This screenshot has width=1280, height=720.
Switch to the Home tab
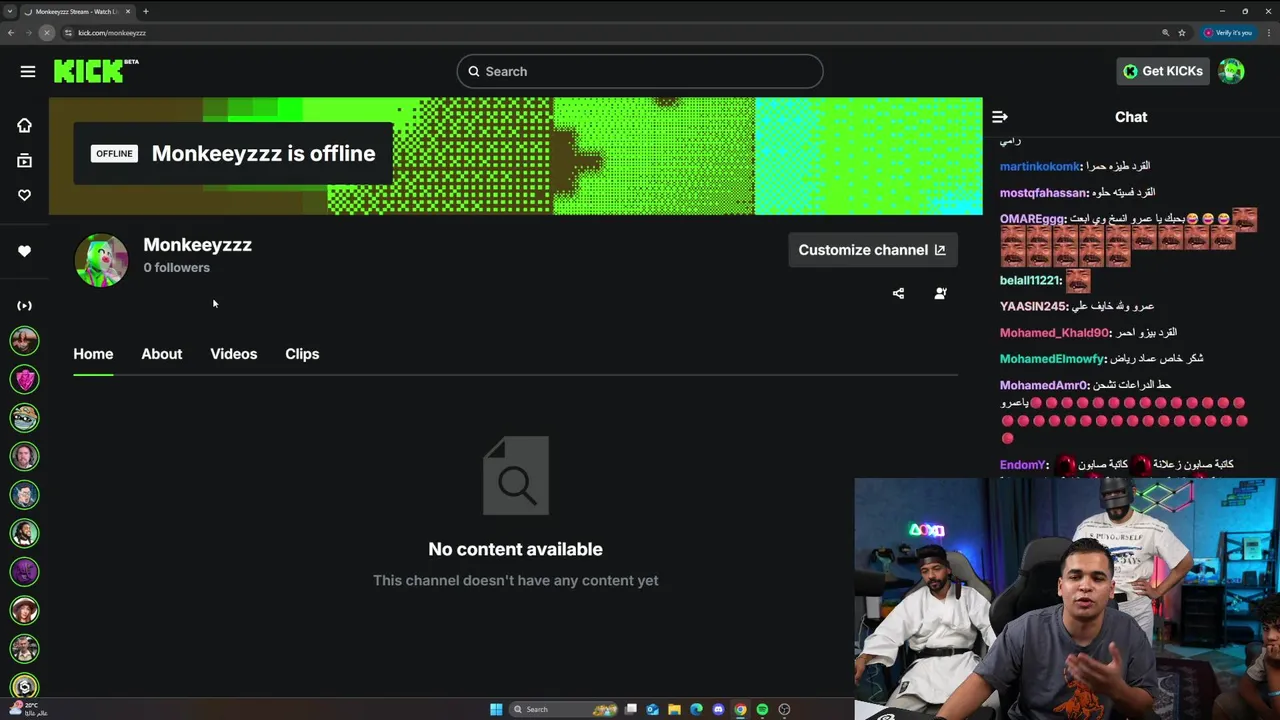point(93,354)
